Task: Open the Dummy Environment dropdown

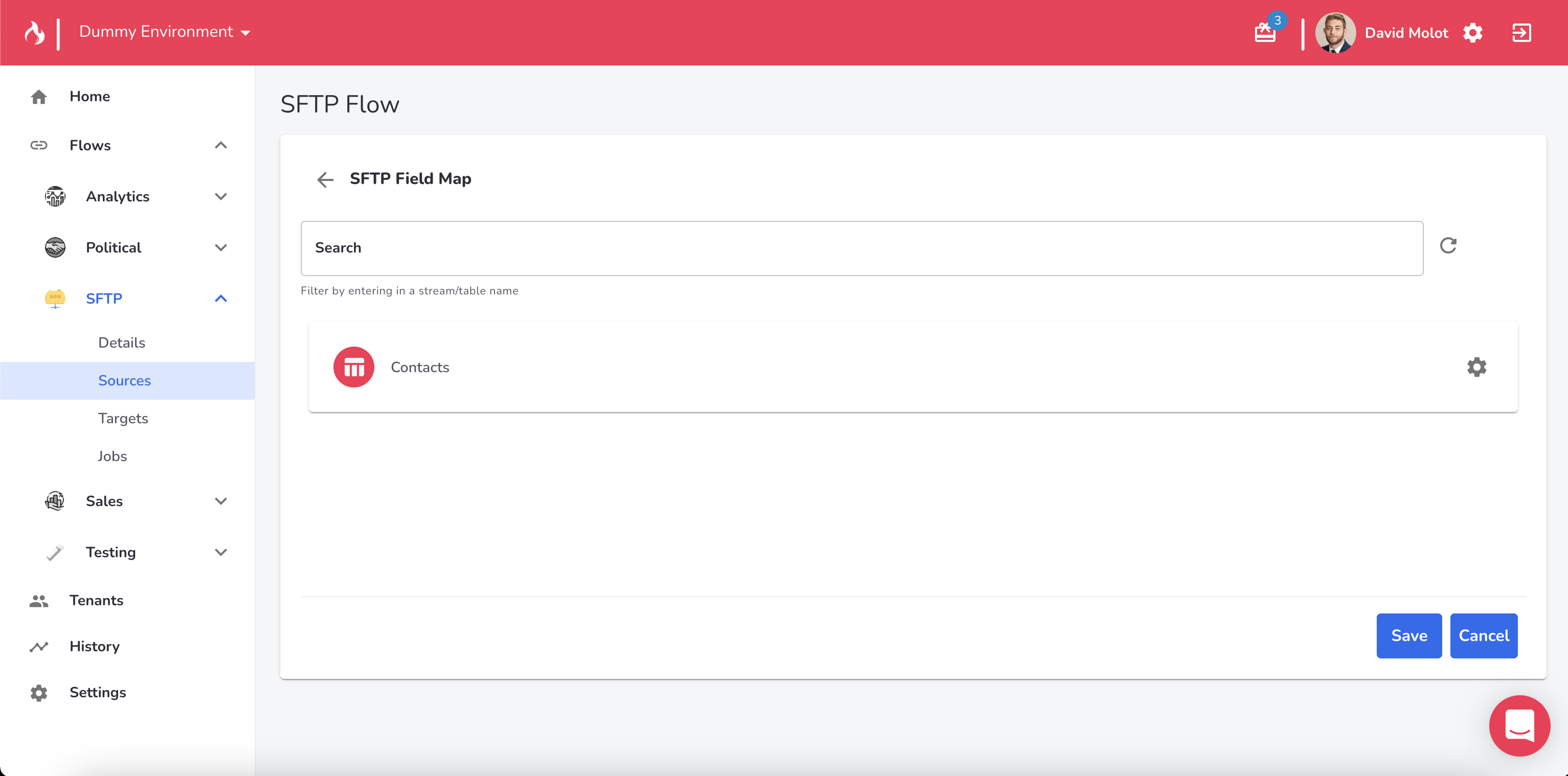Action: click(164, 32)
